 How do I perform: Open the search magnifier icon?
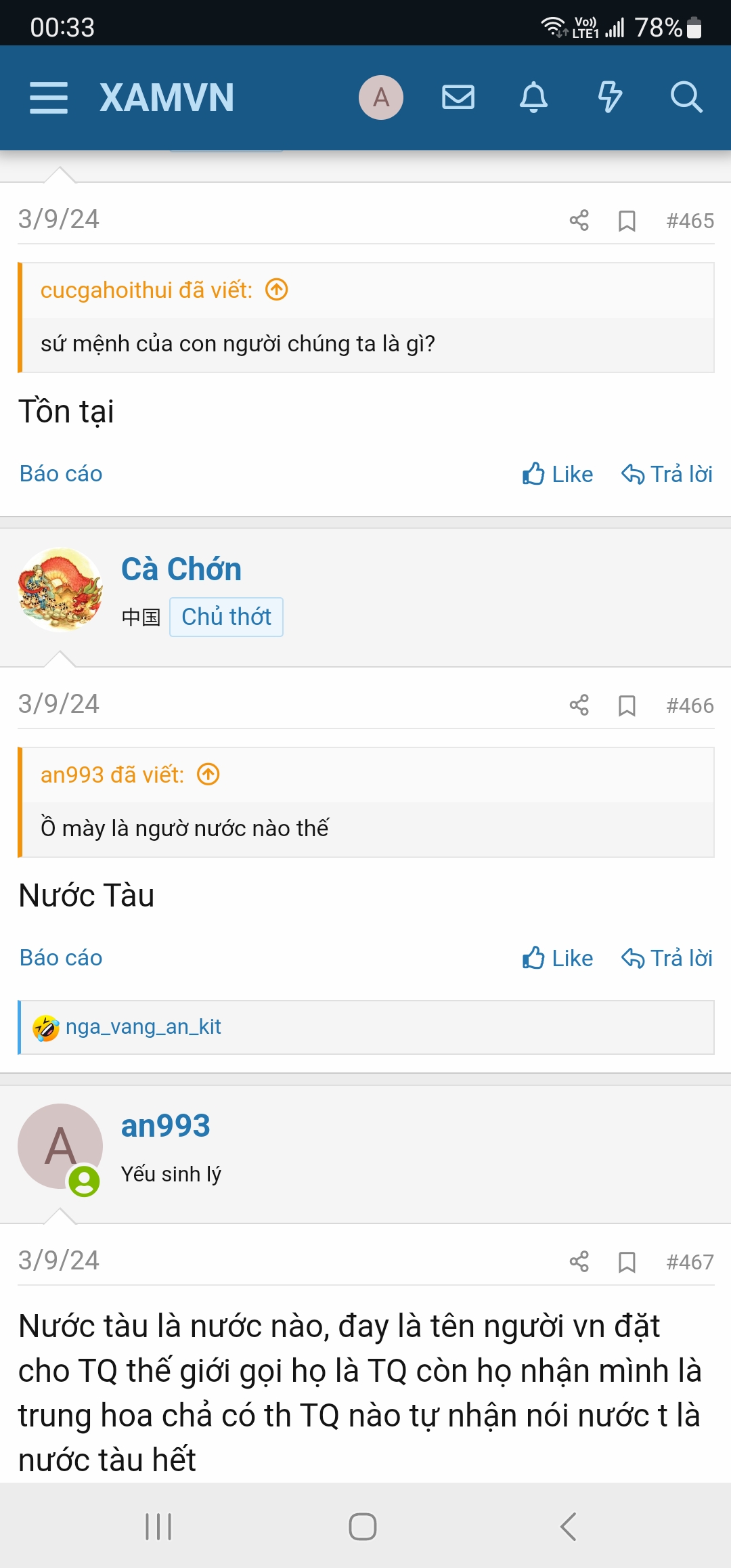point(686,97)
